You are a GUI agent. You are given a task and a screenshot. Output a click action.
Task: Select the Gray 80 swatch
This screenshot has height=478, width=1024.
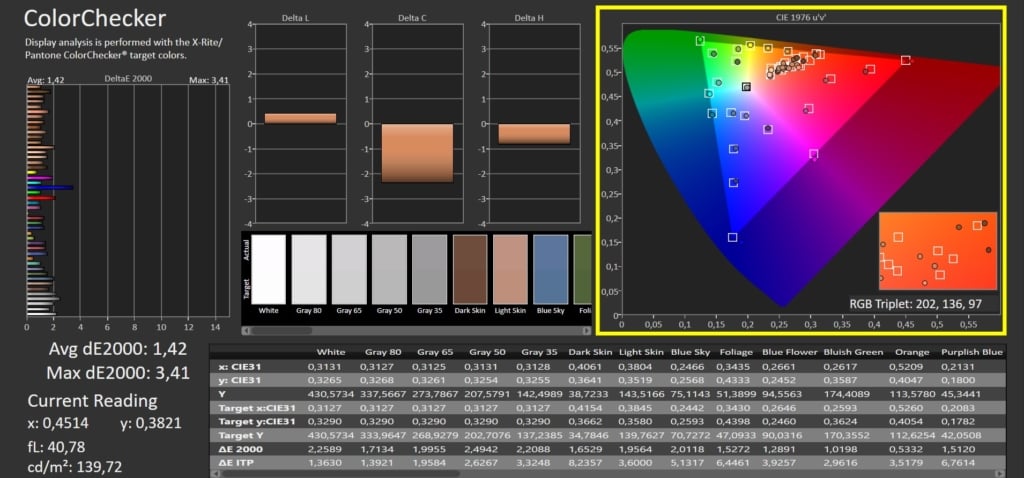coord(309,270)
